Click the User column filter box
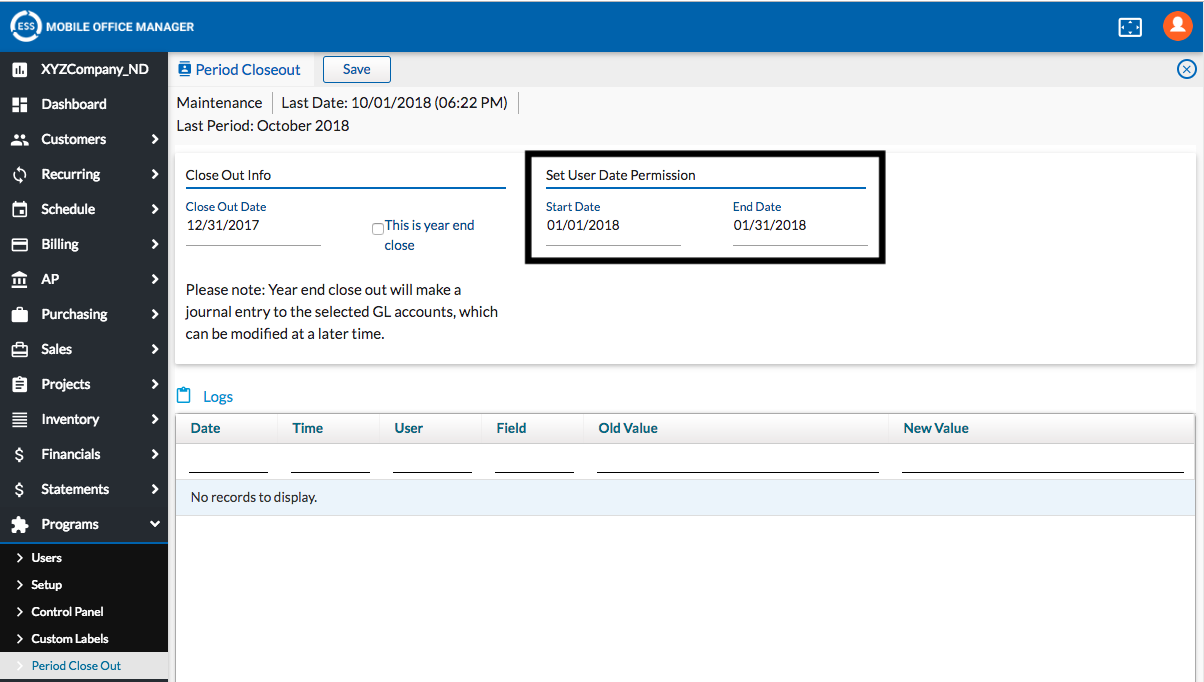 coord(432,461)
